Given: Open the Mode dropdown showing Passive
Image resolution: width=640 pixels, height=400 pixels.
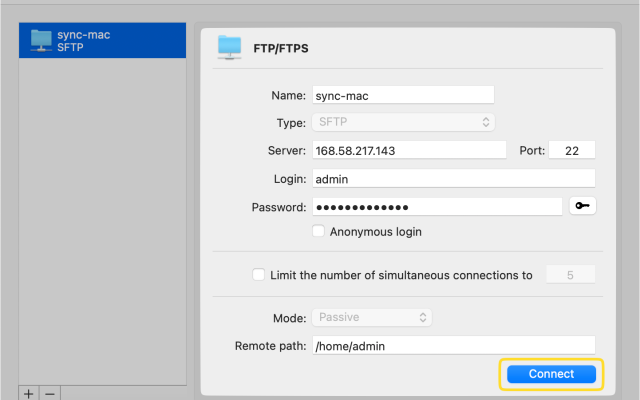Looking at the screenshot, I should click(371, 317).
